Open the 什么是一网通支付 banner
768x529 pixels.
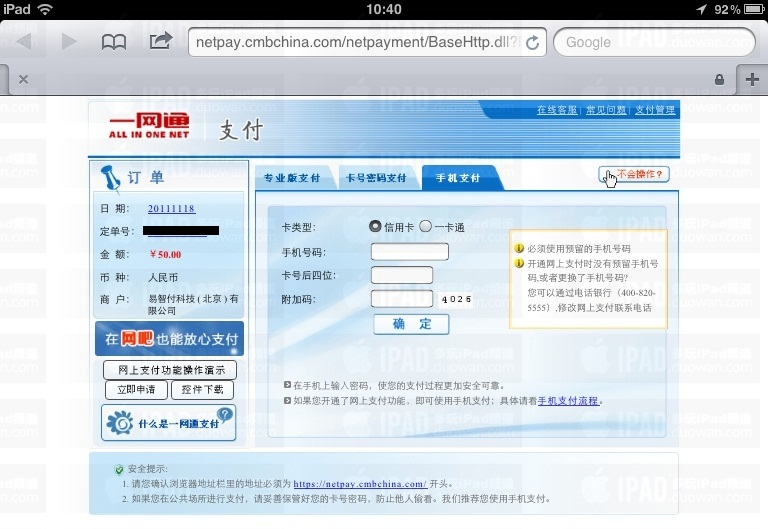tap(168, 423)
